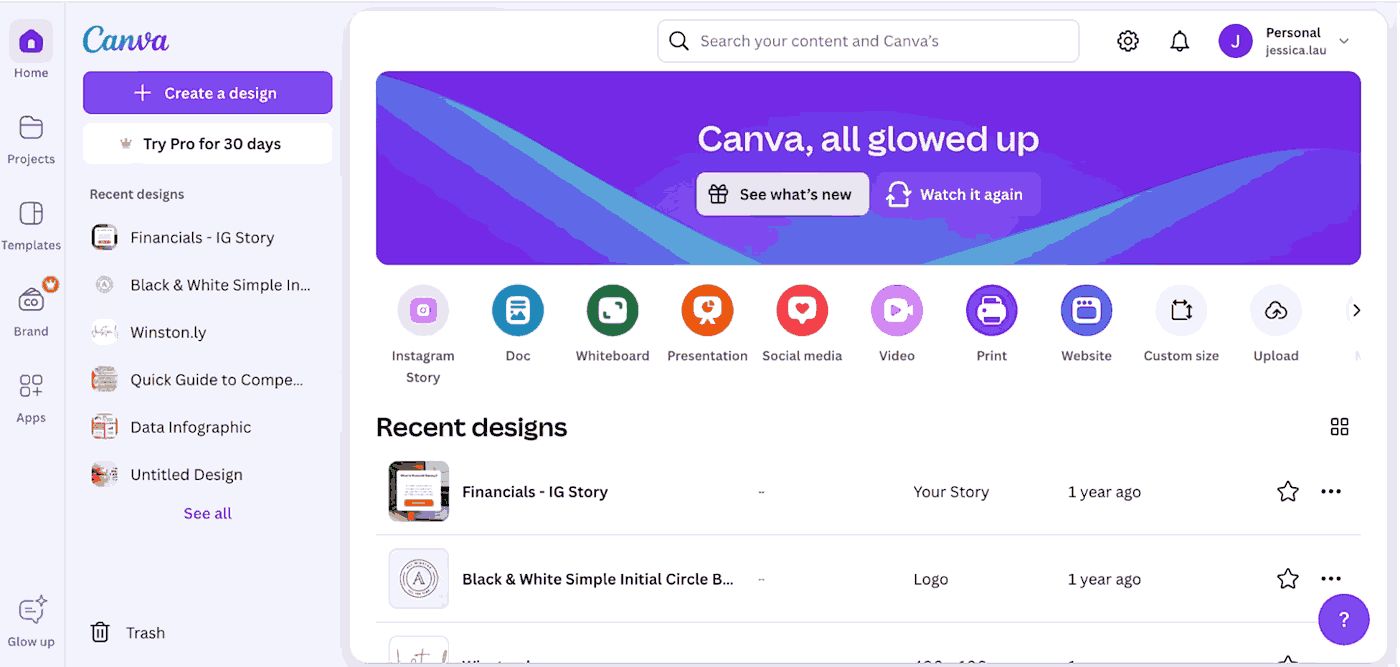Viewport: 1400px width, 667px height.
Task: Click the Create a design button
Action: [207, 93]
